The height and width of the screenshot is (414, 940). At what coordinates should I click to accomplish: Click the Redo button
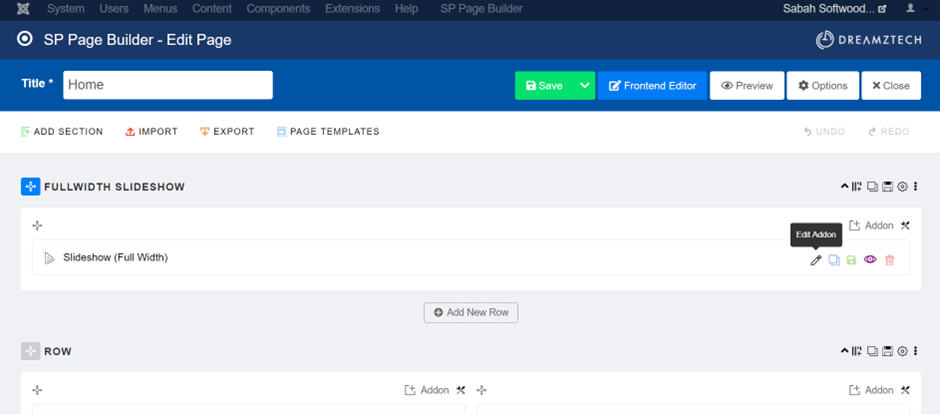pos(889,132)
